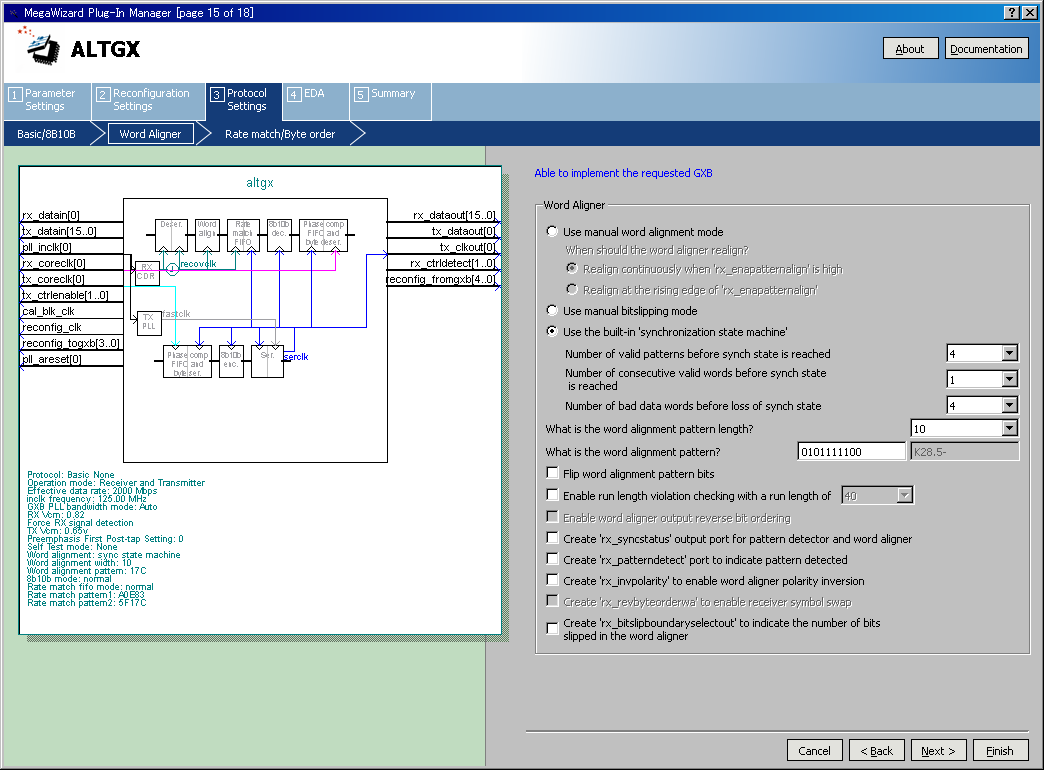Open the Documentation button

click(x=986, y=49)
